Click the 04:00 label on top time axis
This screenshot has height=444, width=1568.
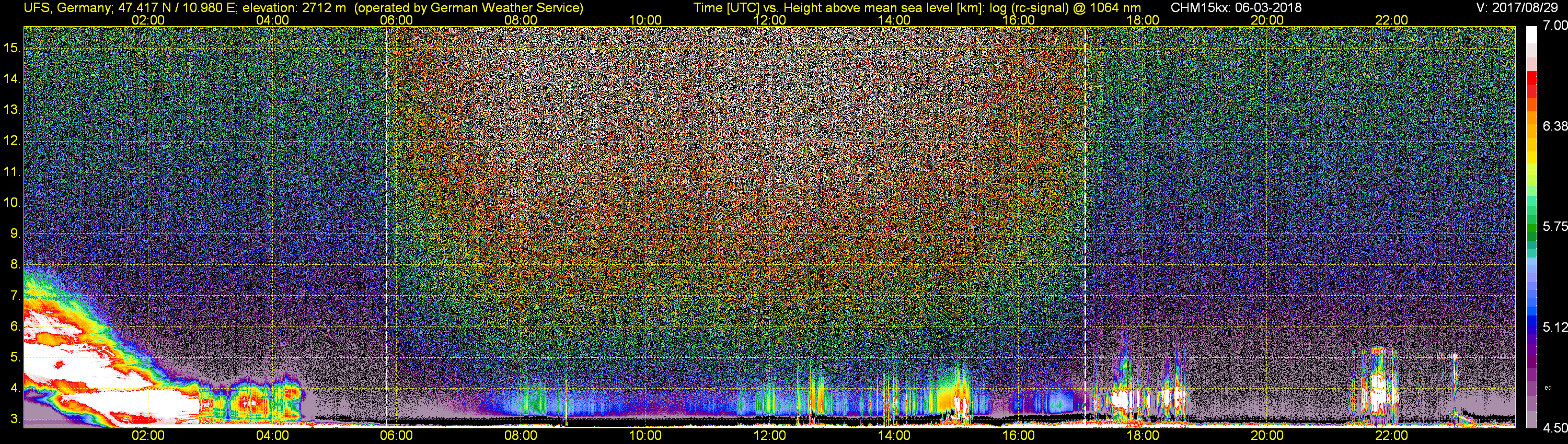pos(272,20)
